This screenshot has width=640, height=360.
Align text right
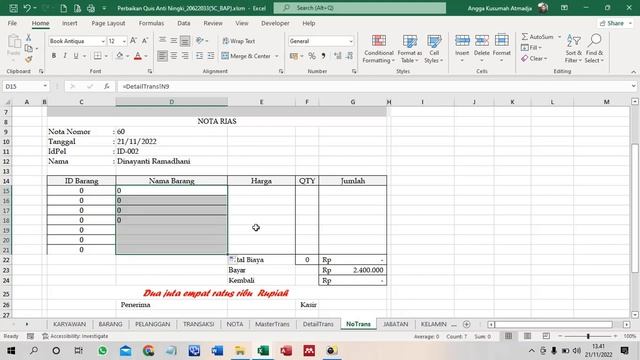185,56
